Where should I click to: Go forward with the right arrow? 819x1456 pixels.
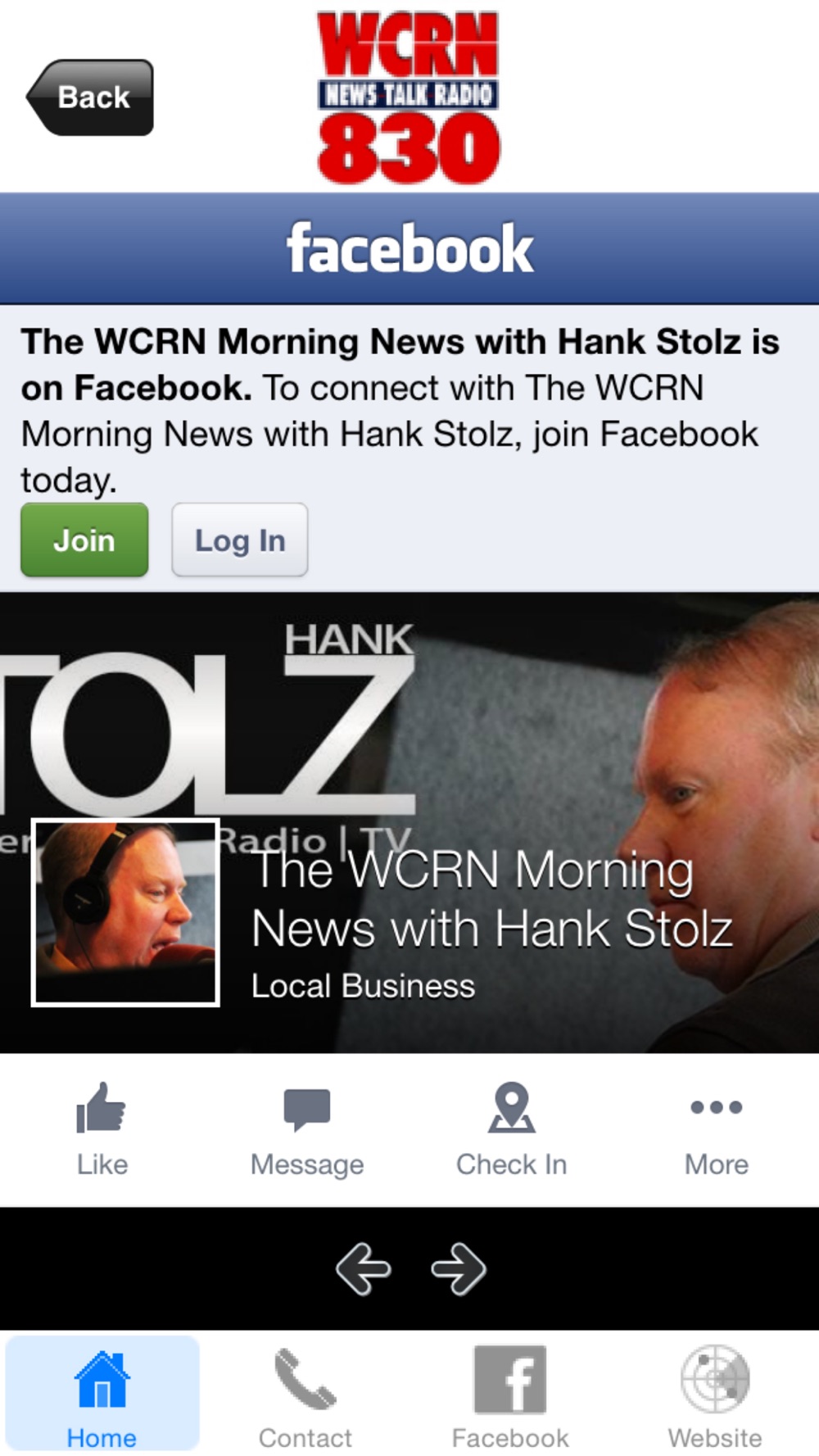[459, 1269]
